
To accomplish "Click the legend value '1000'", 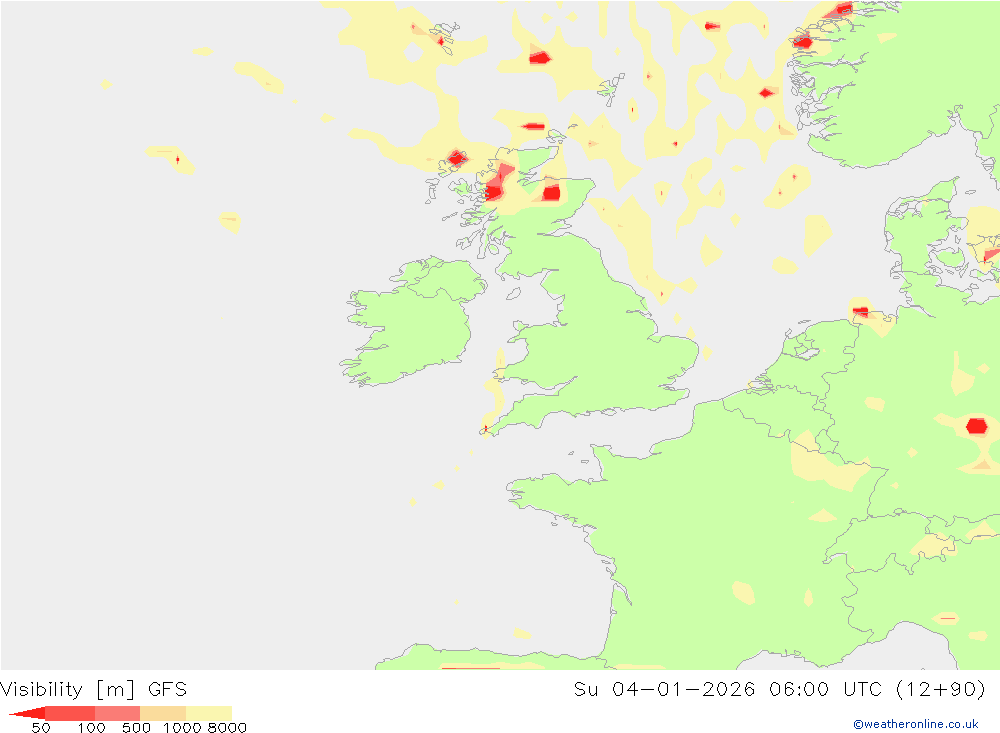I will (182, 728).
